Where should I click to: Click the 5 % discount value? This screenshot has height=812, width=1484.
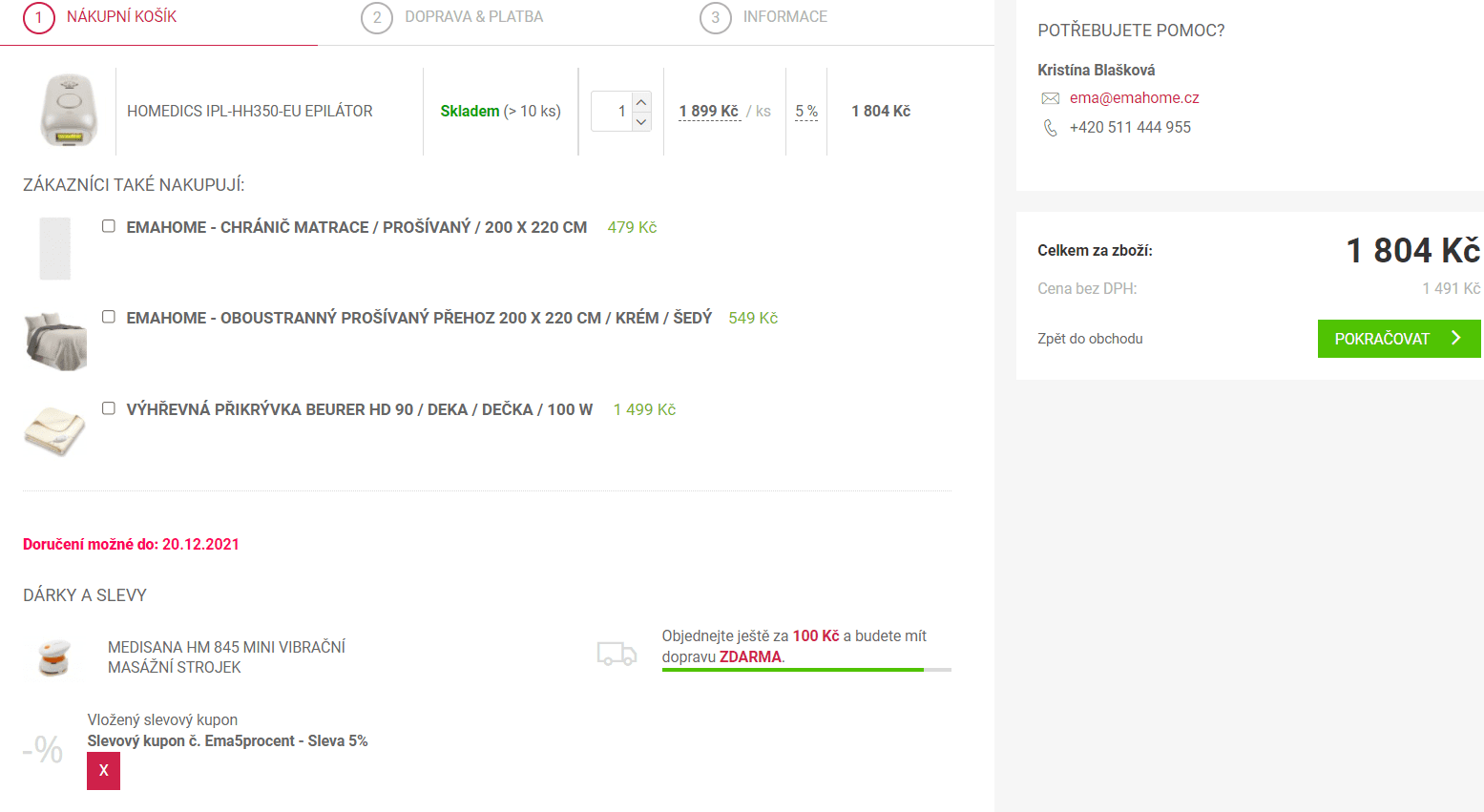[806, 112]
